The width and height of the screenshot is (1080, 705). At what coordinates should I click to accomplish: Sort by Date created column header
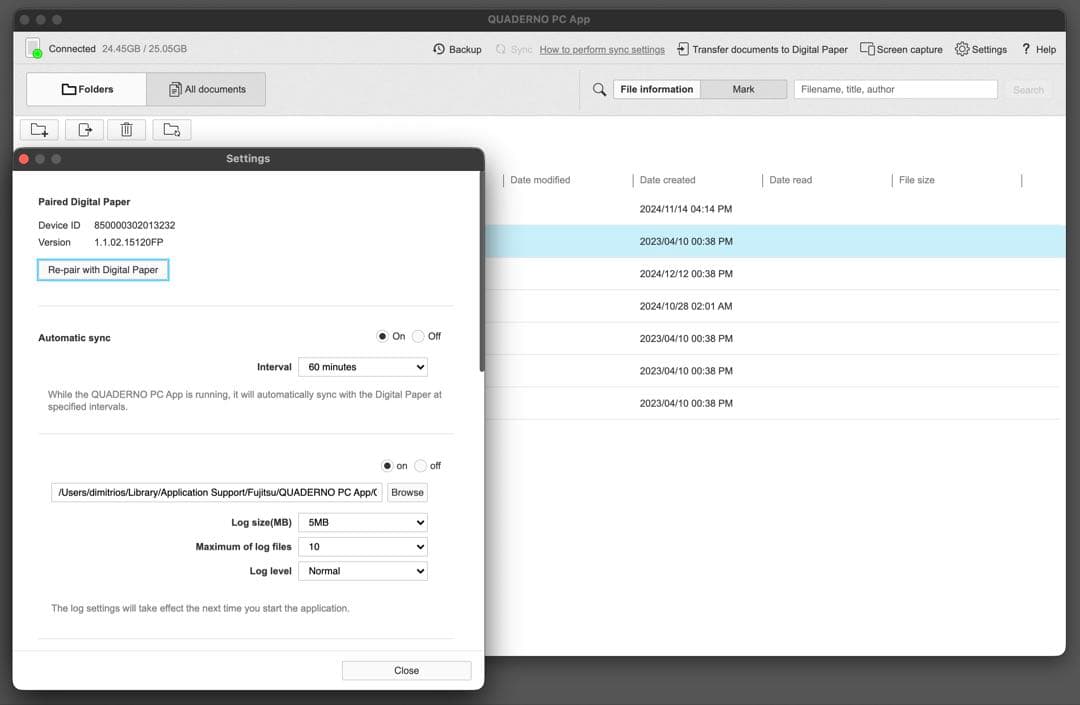[x=667, y=180]
